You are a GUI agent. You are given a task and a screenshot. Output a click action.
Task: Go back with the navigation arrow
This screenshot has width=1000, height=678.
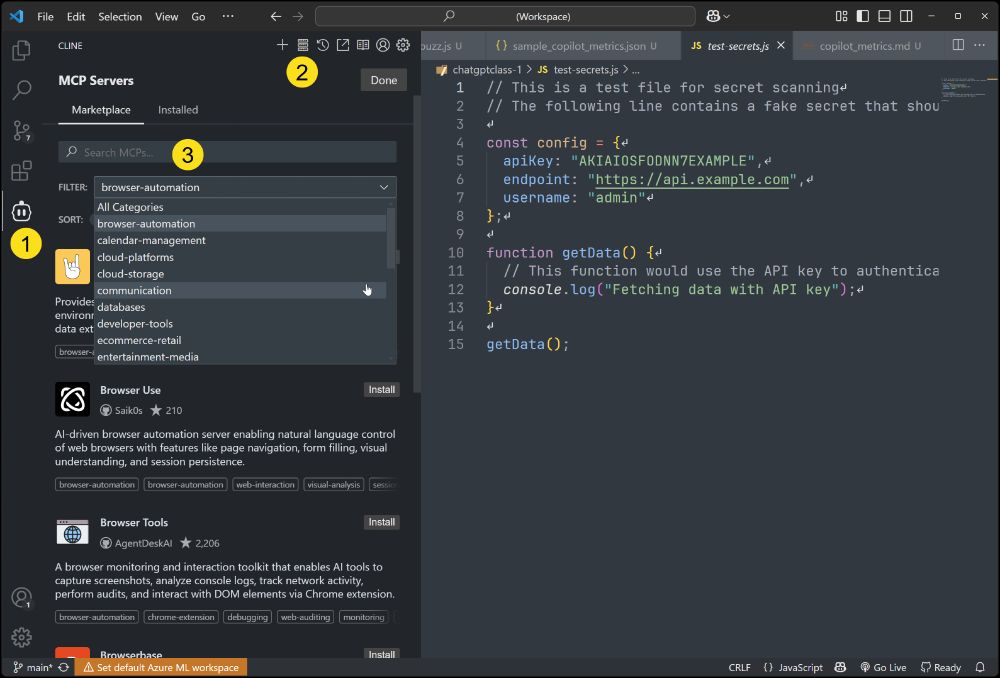[276, 17]
